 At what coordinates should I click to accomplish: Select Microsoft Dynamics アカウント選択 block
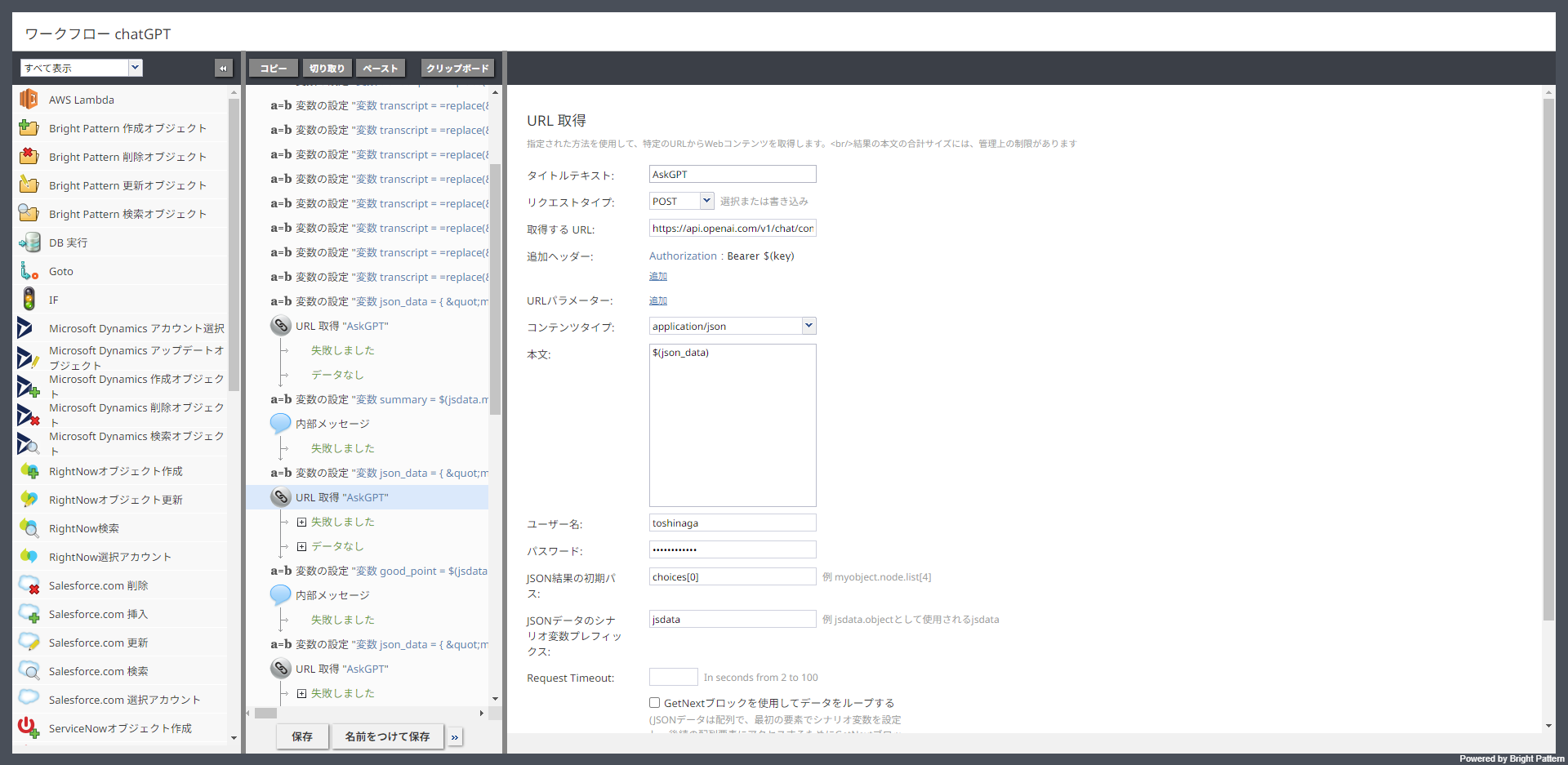(136, 328)
